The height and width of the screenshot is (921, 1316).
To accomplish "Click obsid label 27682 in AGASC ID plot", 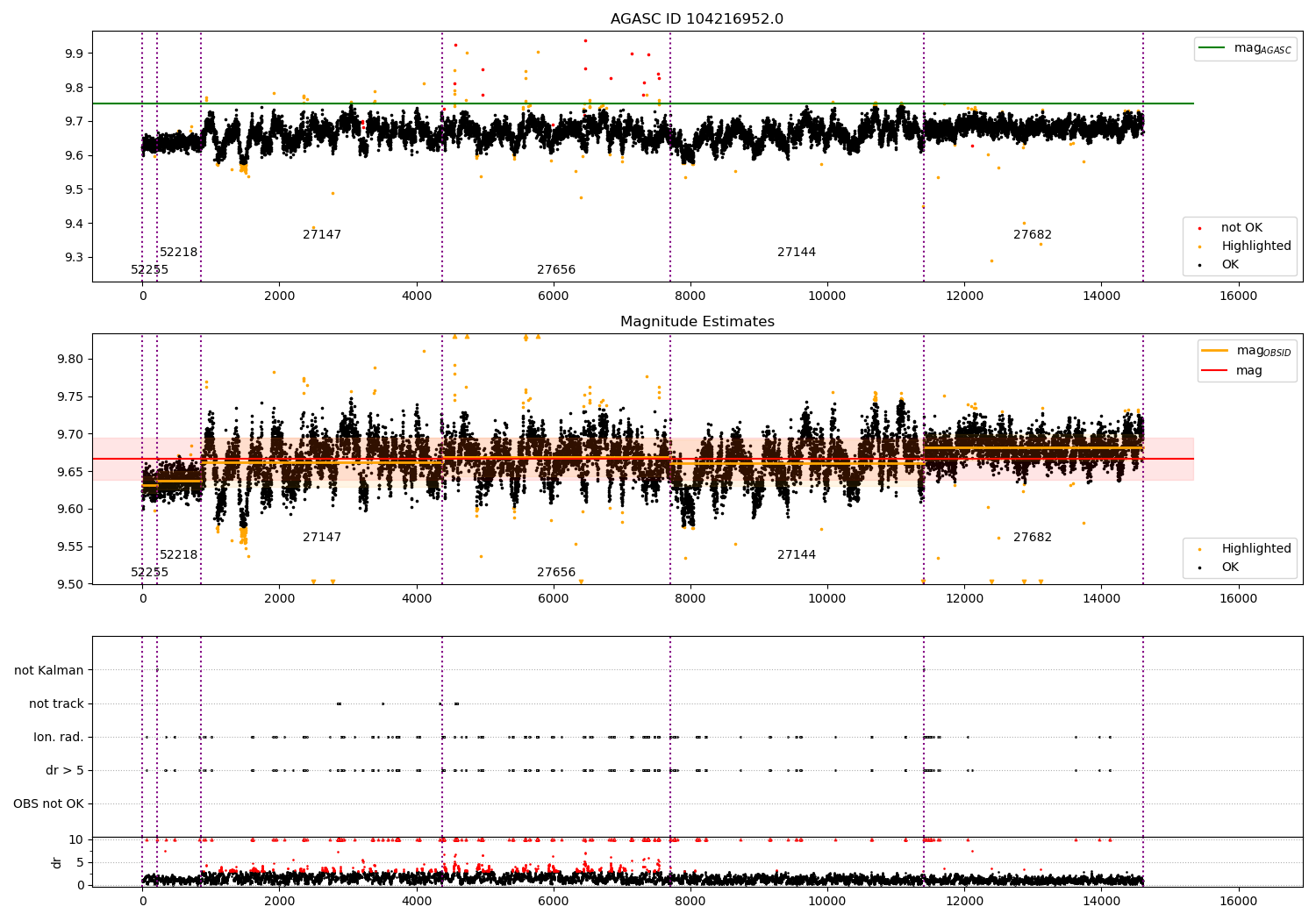I will coord(1033,235).
